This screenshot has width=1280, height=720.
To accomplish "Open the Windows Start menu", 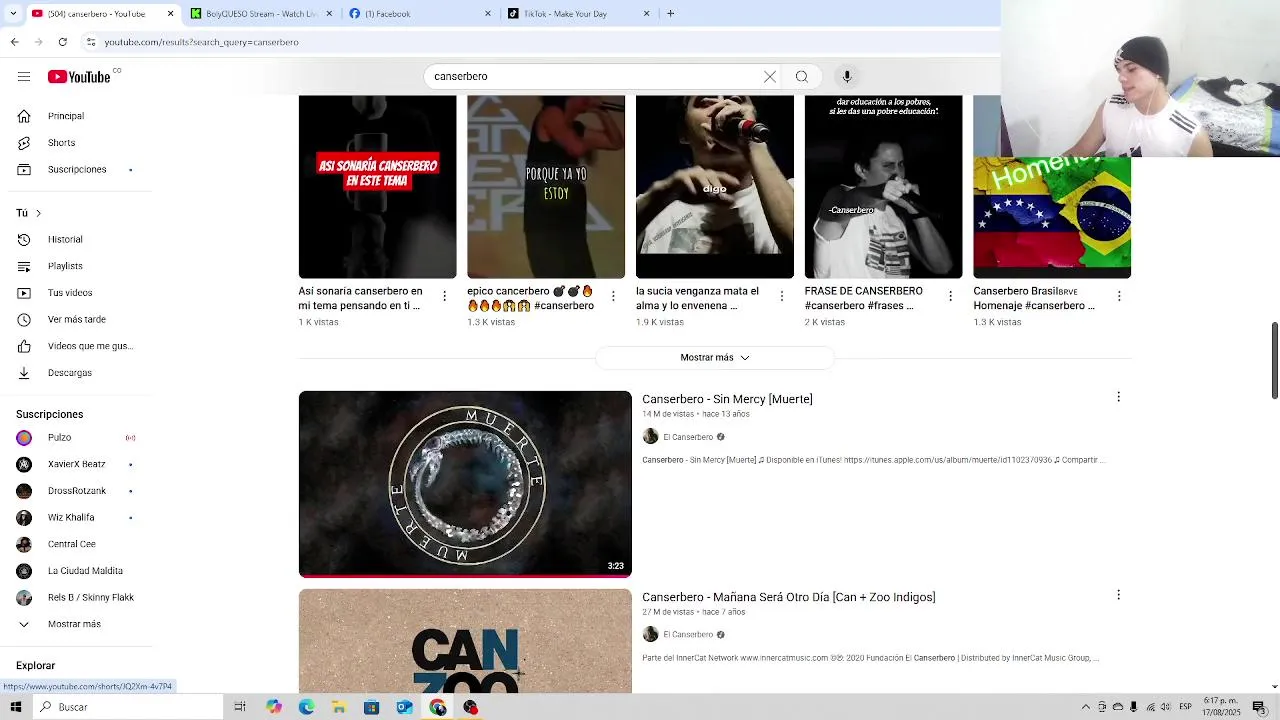I will click(15, 707).
